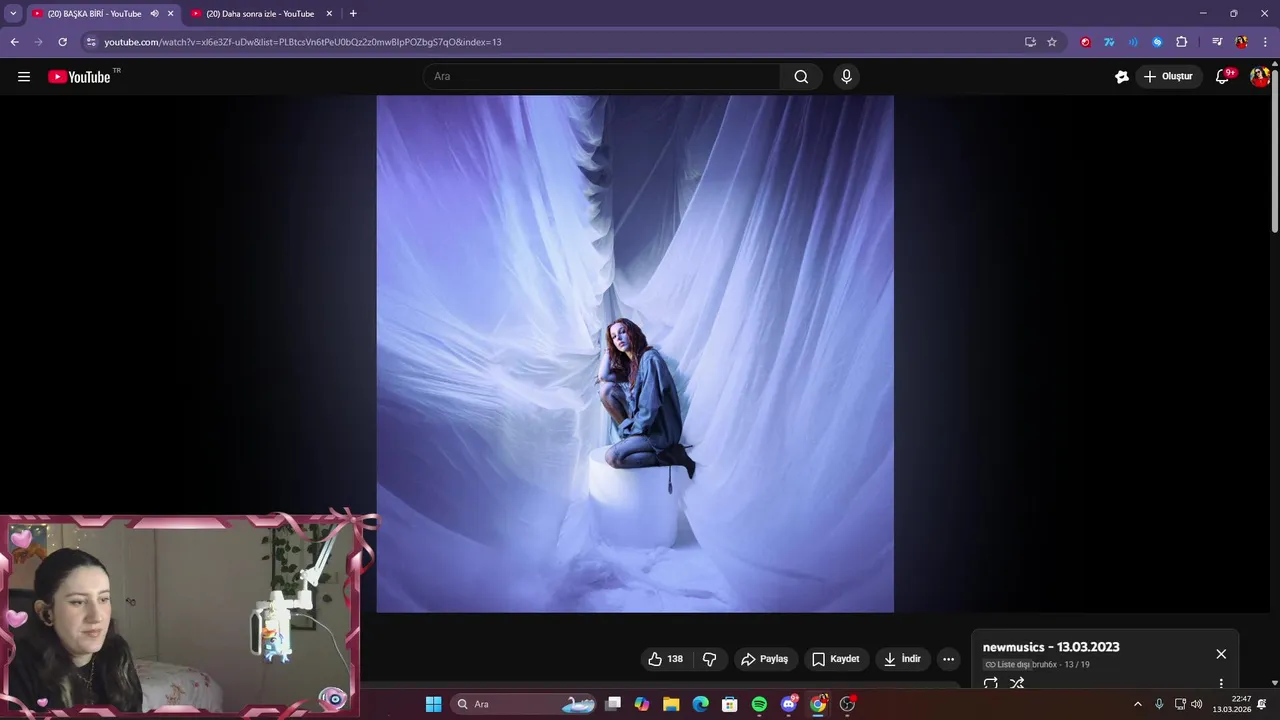The width and height of the screenshot is (1280, 720).
Task: Like the video with 138 likes
Action: pyautogui.click(x=666, y=659)
